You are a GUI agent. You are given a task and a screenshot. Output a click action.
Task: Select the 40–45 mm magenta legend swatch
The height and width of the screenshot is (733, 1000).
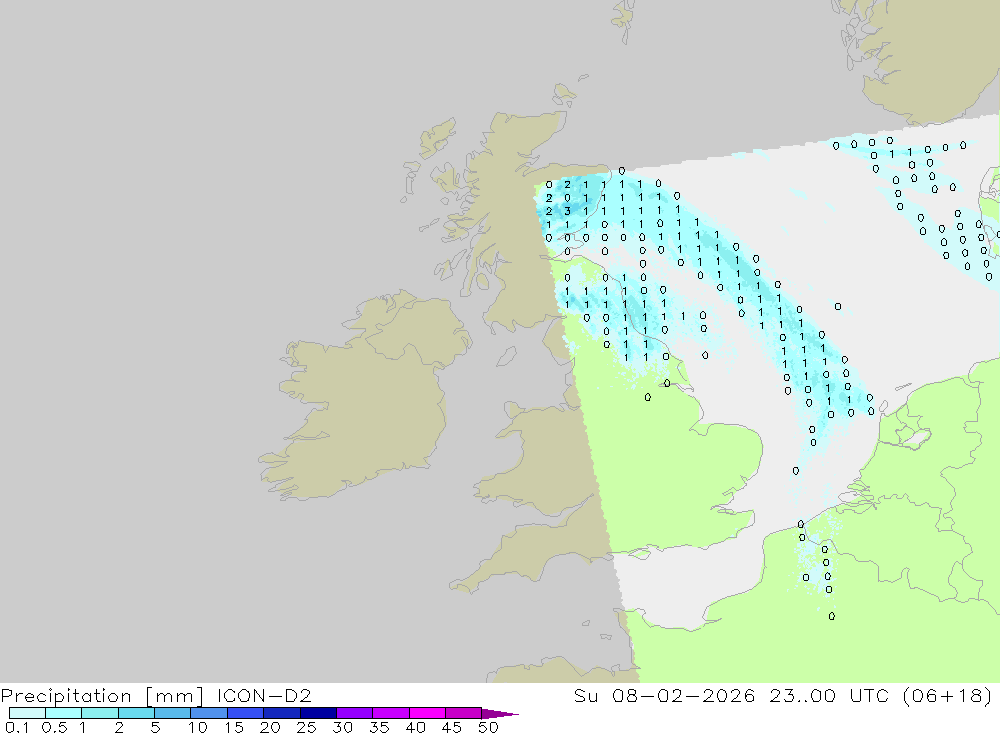(427, 713)
